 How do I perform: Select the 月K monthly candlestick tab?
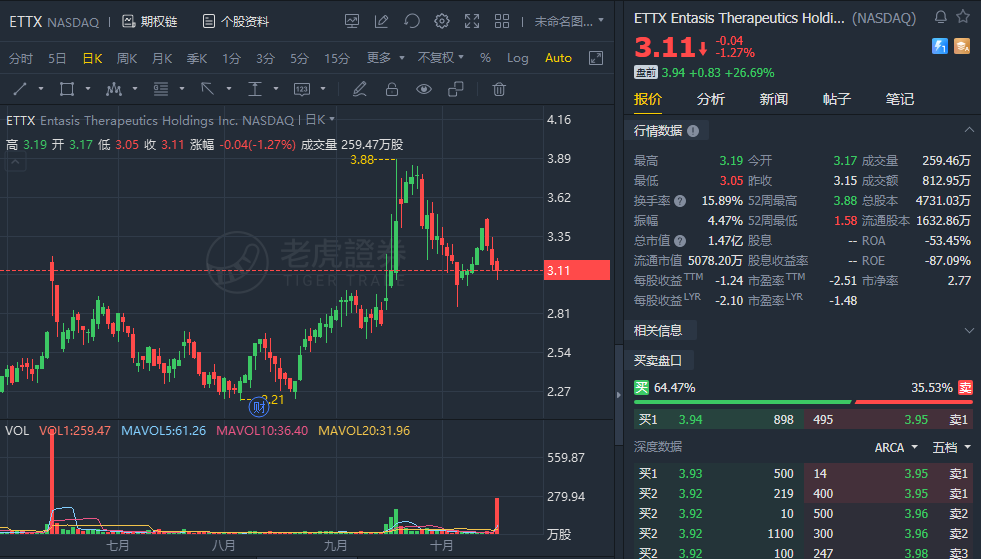(x=162, y=58)
